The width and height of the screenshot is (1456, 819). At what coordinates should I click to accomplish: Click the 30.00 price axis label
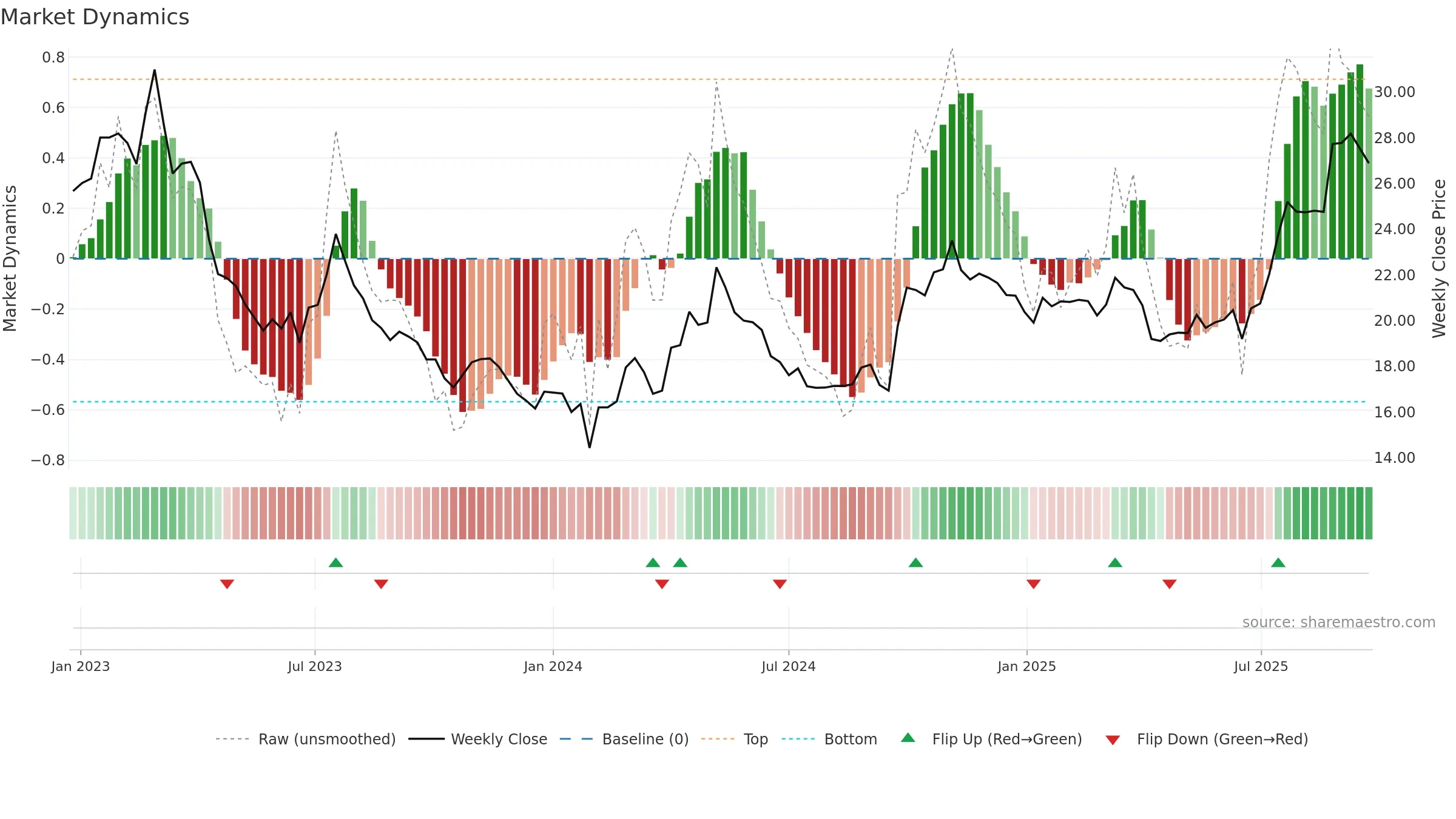[1395, 92]
